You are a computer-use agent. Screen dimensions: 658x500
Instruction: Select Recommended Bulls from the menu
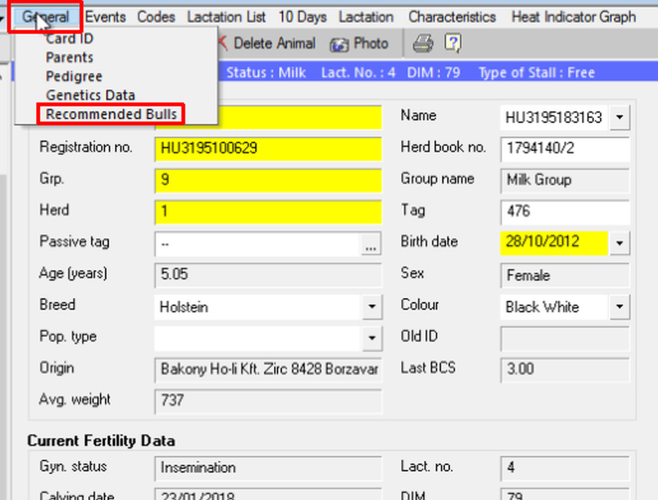coord(111,114)
